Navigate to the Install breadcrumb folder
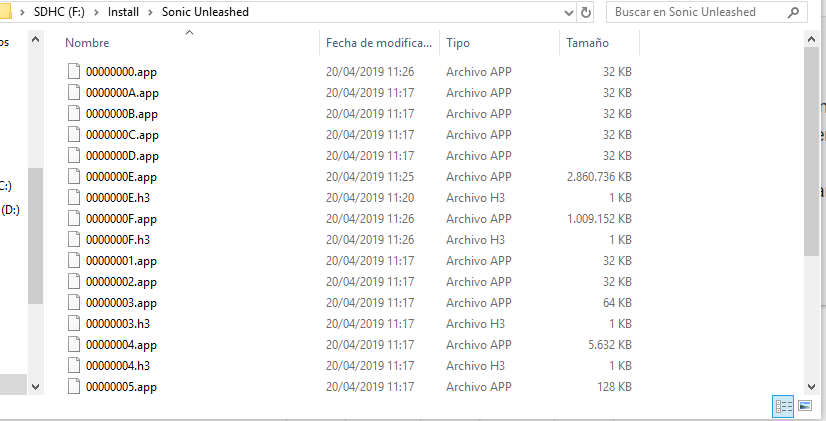The height and width of the screenshot is (421, 826). (x=123, y=12)
